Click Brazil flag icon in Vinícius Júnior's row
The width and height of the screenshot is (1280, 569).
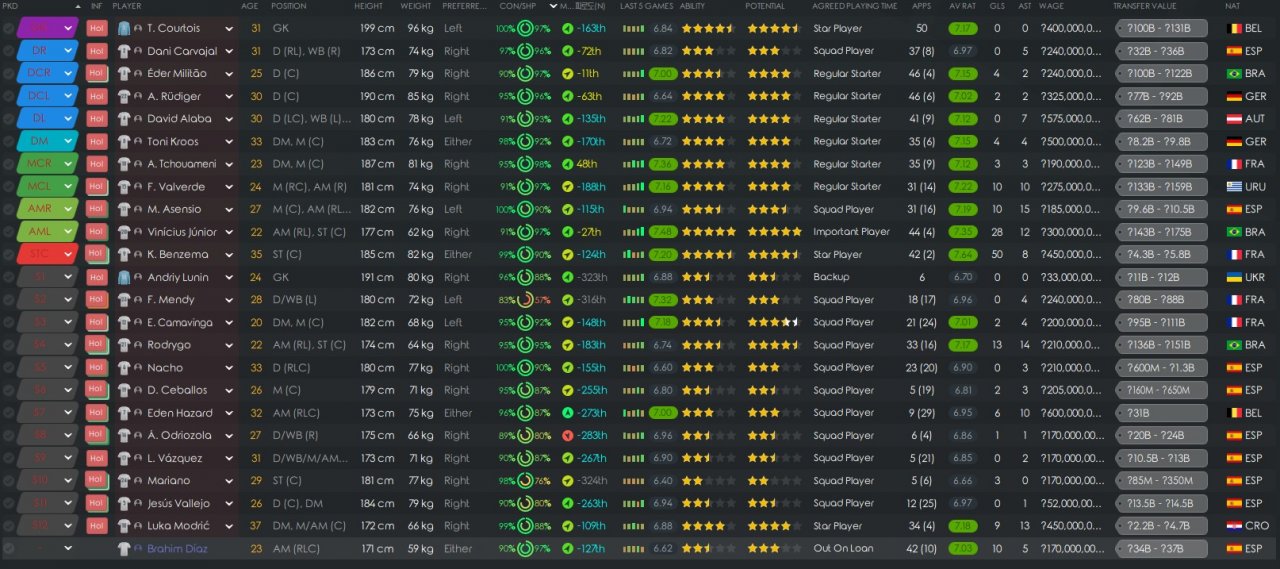click(x=1232, y=232)
